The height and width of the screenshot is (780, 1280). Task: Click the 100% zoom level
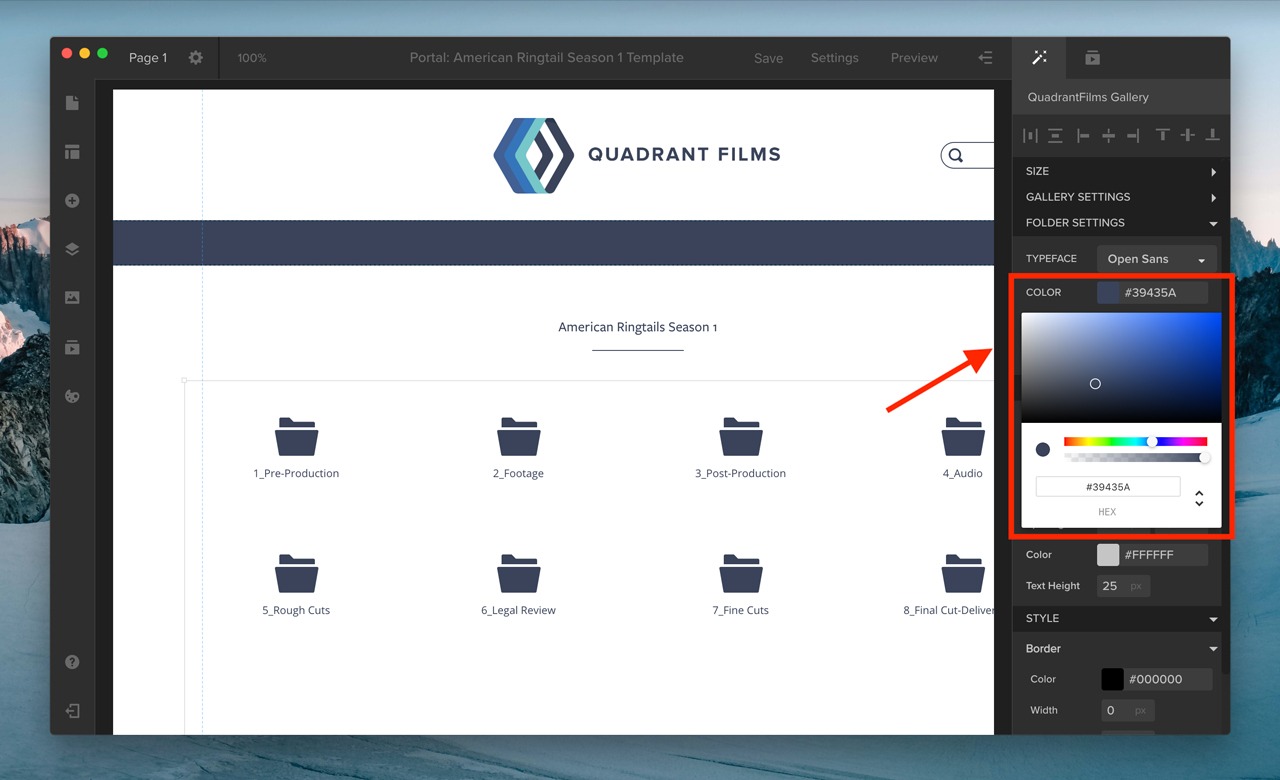[252, 58]
